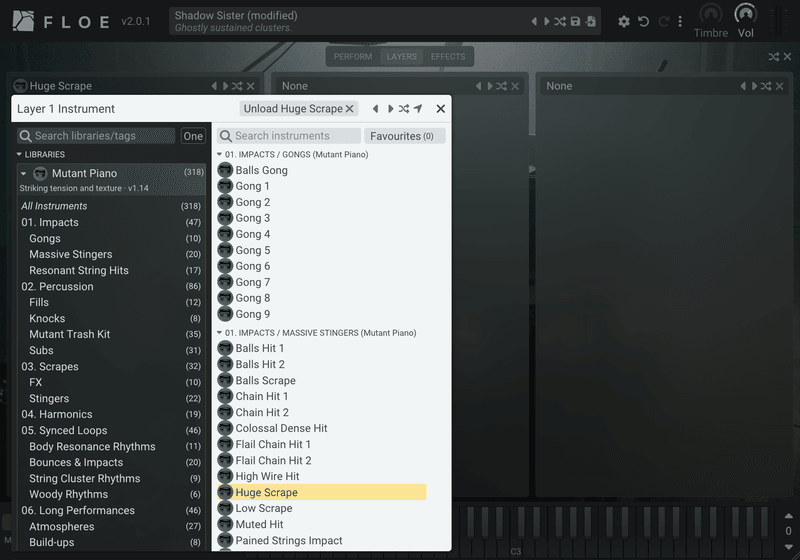This screenshot has height=560, width=800.
Task: Remove instrument from Huge Scrape layer
Action: pos(251,86)
